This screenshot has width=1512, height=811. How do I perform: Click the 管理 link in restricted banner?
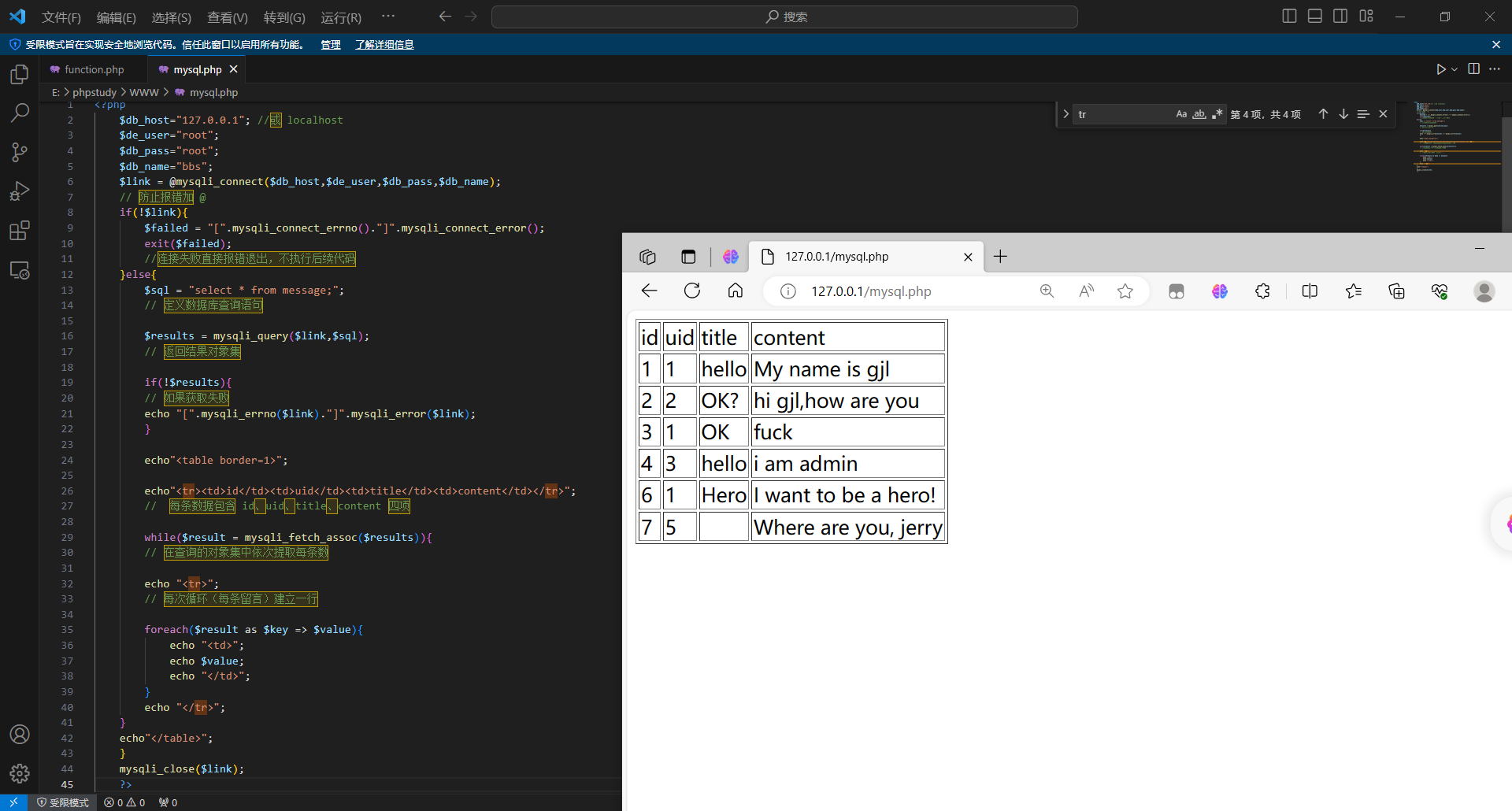(331, 45)
